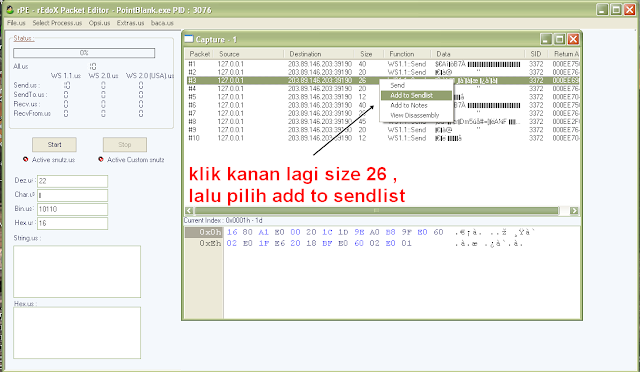Open the Select Process.us menu

pos(57,23)
